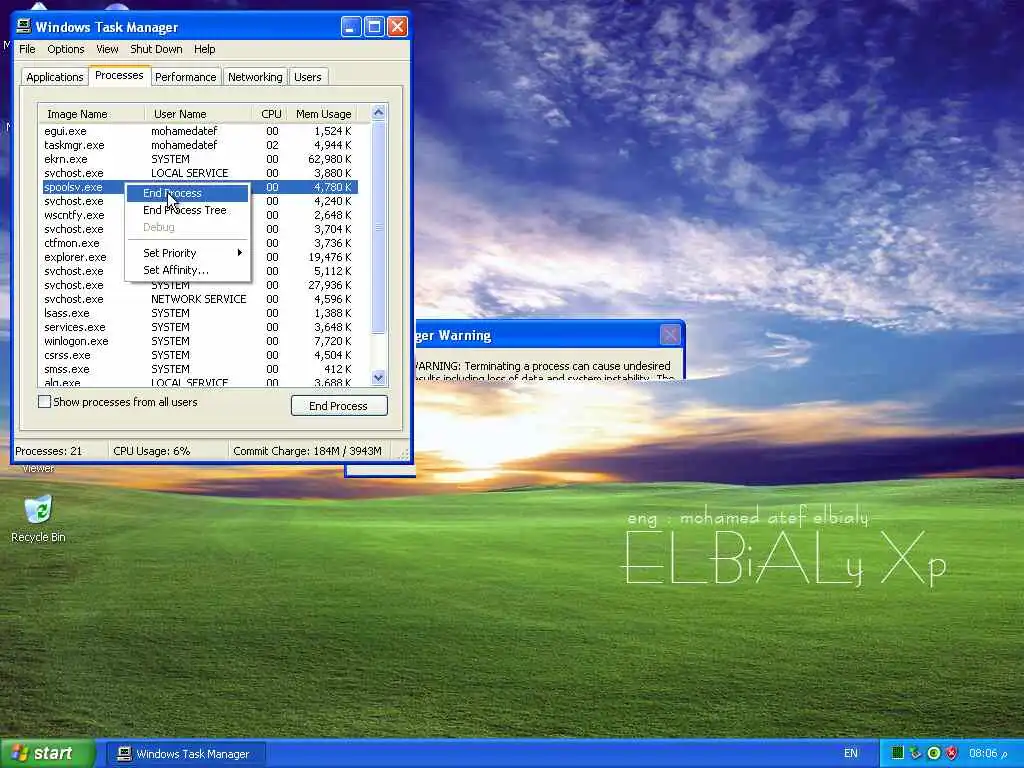The width and height of the screenshot is (1024, 768).
Task: Click CPU Usage: 6% in status bar
Action: [x=152, y=451]
